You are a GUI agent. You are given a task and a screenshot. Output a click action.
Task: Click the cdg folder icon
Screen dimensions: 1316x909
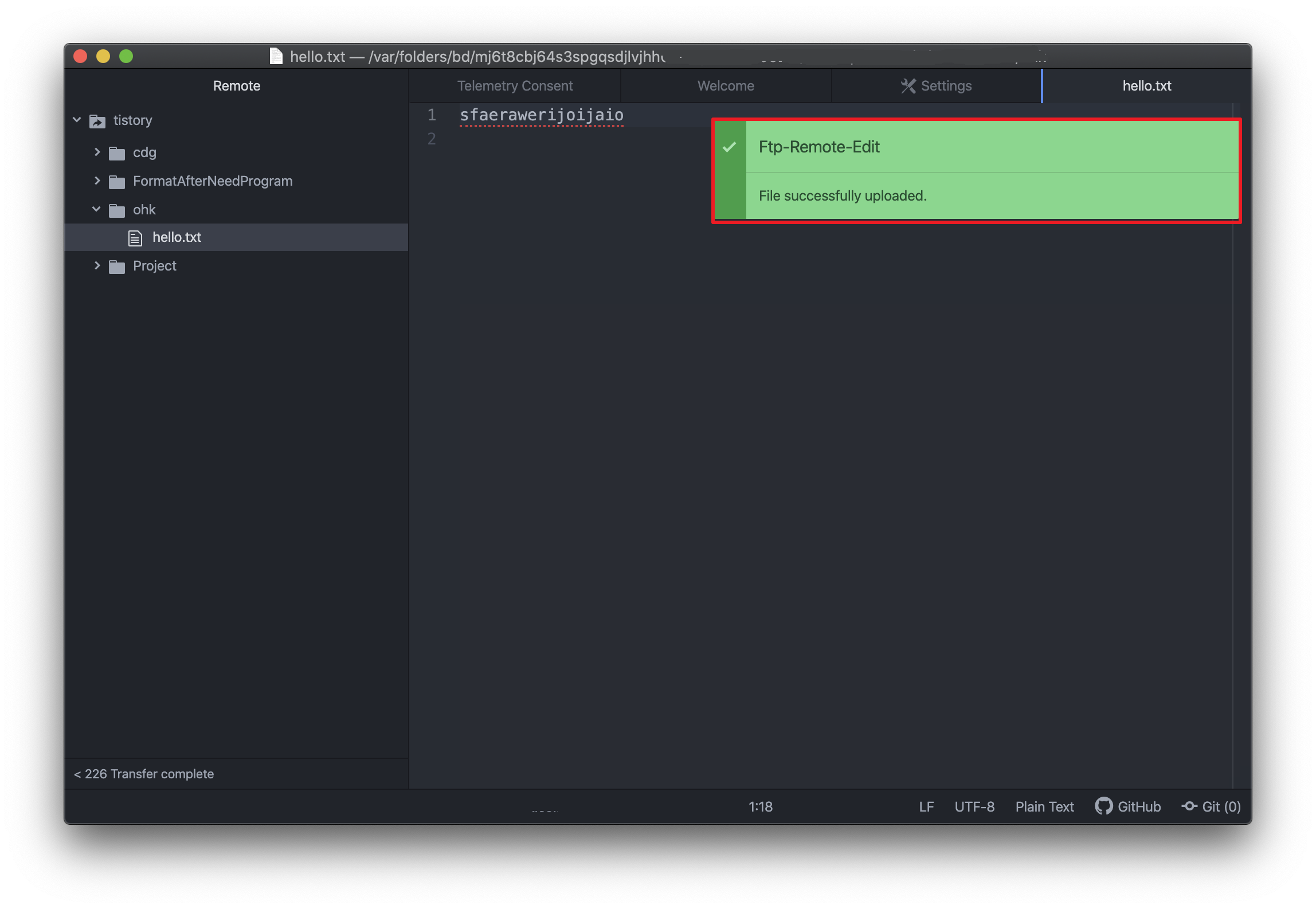pos(117,153)
